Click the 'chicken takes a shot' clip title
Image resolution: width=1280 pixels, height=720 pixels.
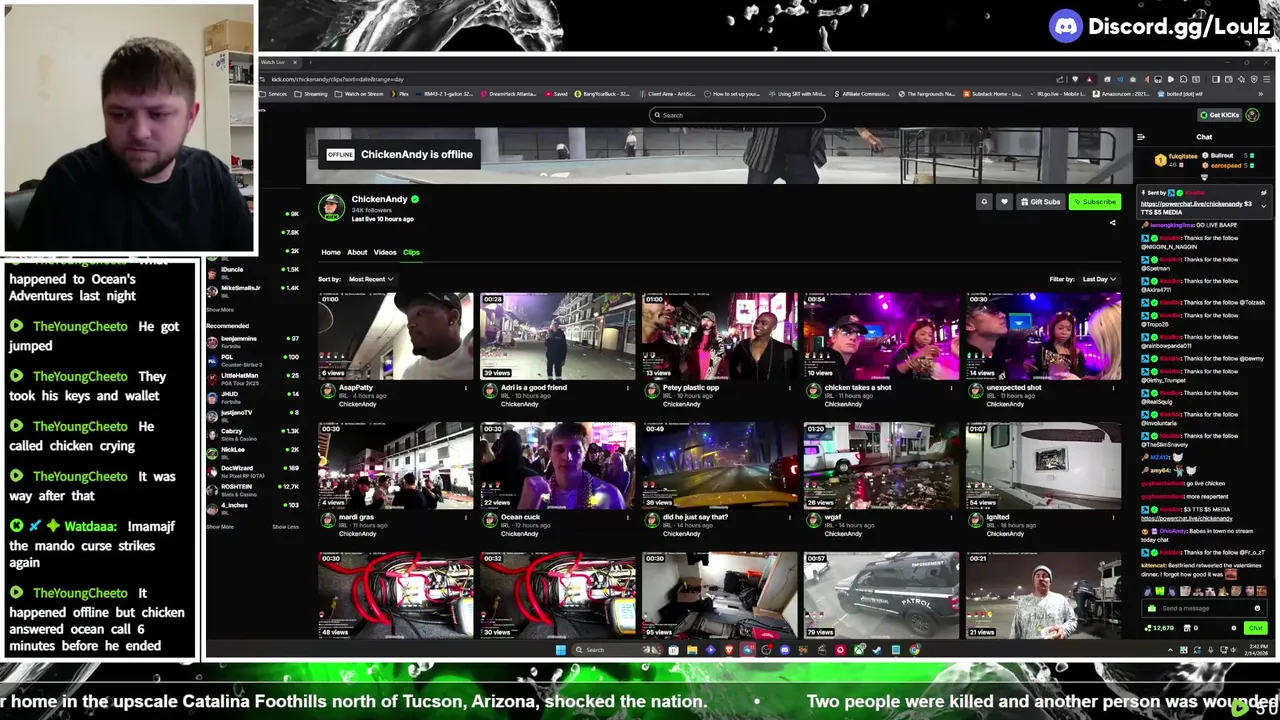click(857, 388)
